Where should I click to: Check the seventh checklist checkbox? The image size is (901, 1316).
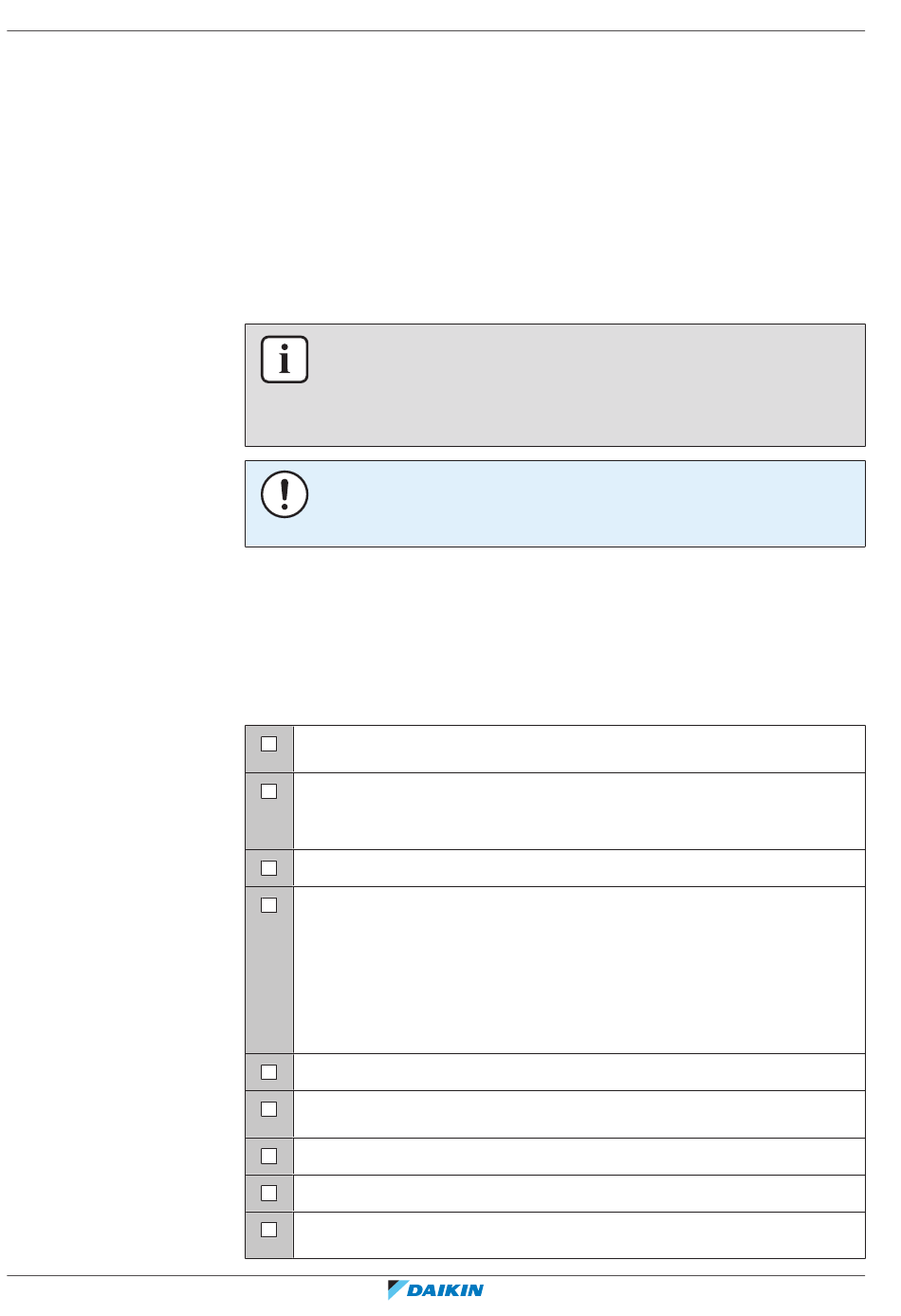[x=269, y=1157]
